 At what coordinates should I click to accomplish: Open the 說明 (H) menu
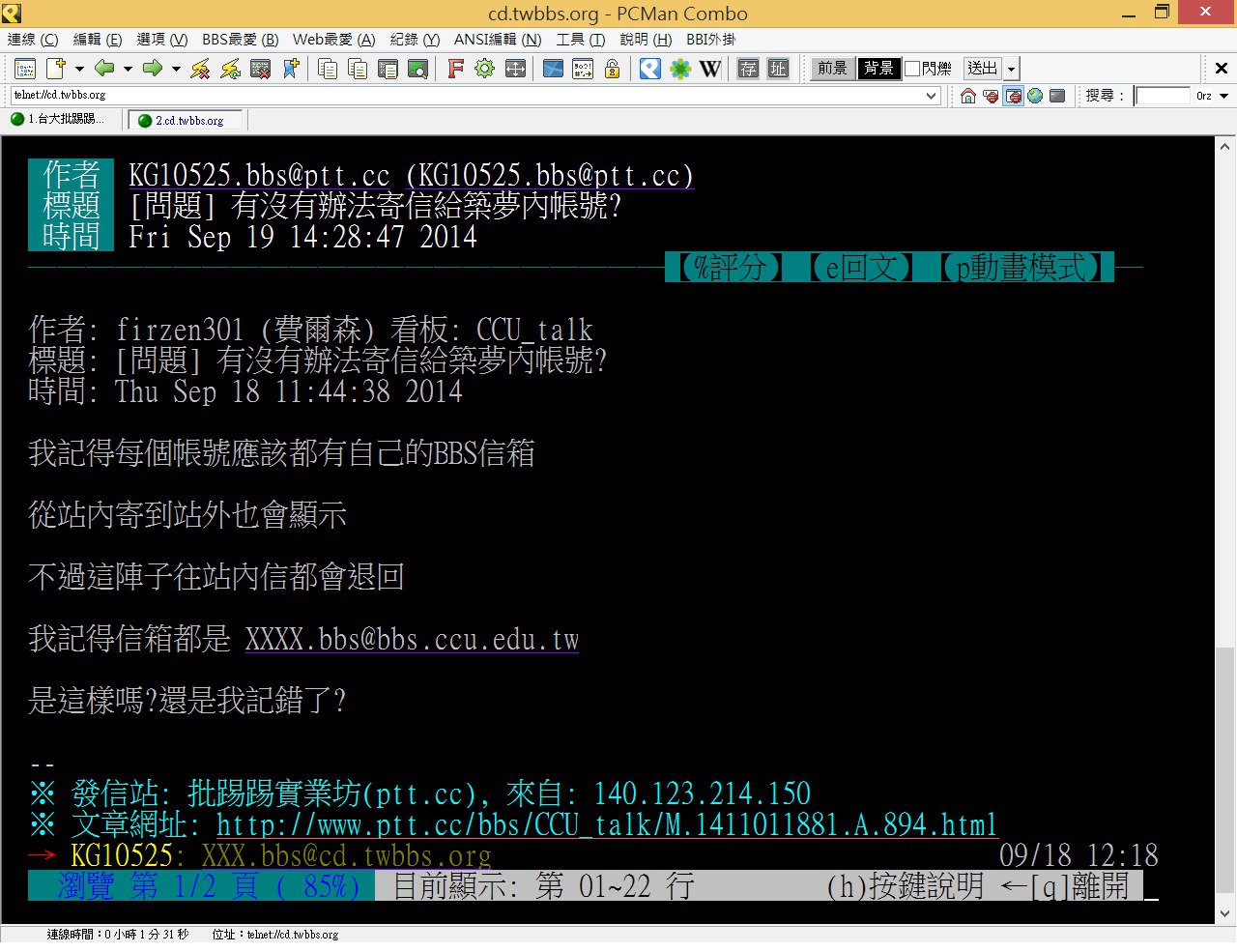[x=646, y=40]
